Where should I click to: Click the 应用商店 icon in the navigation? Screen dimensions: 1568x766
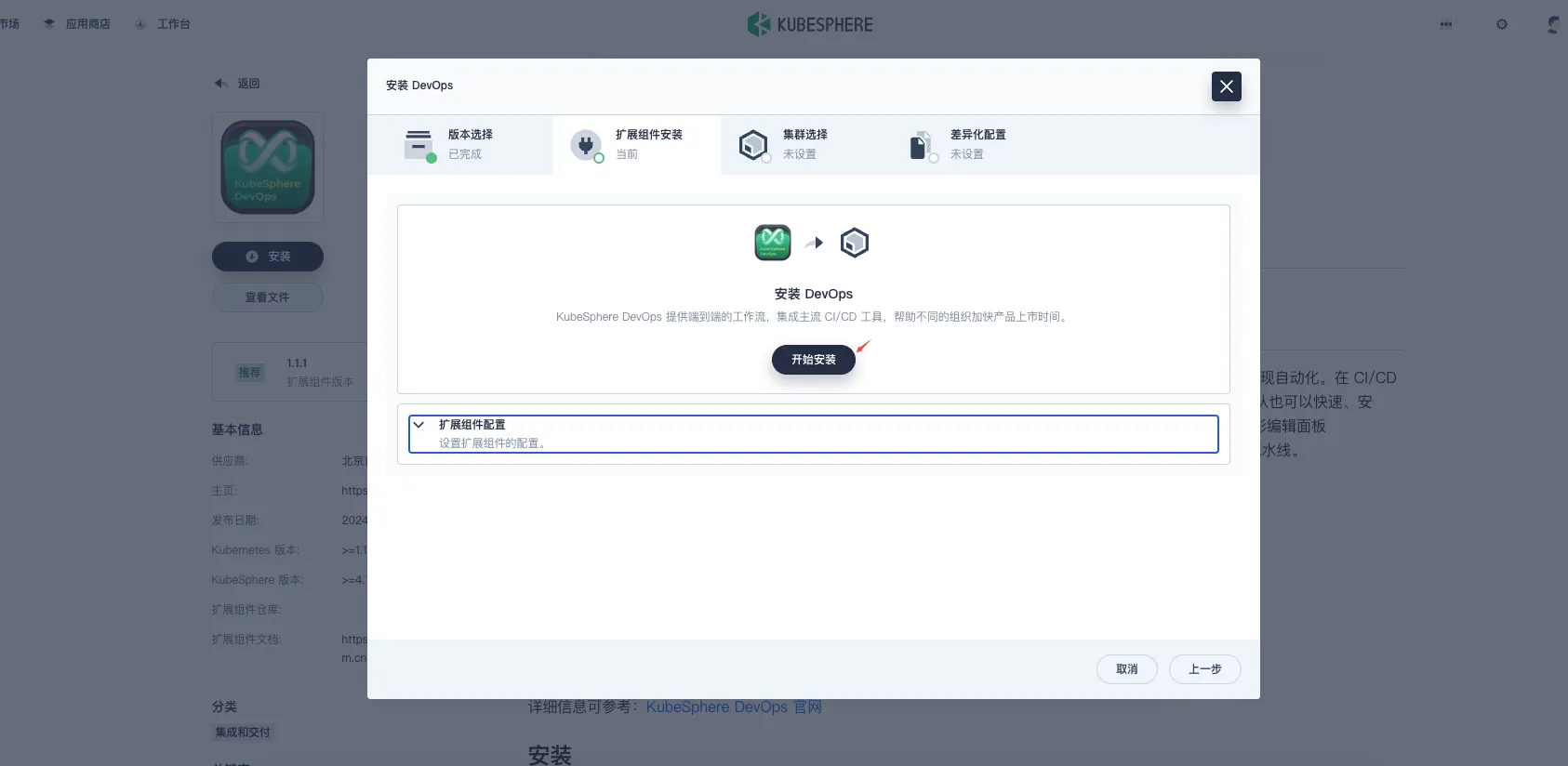pyautogui.click(x=49, y=24)
